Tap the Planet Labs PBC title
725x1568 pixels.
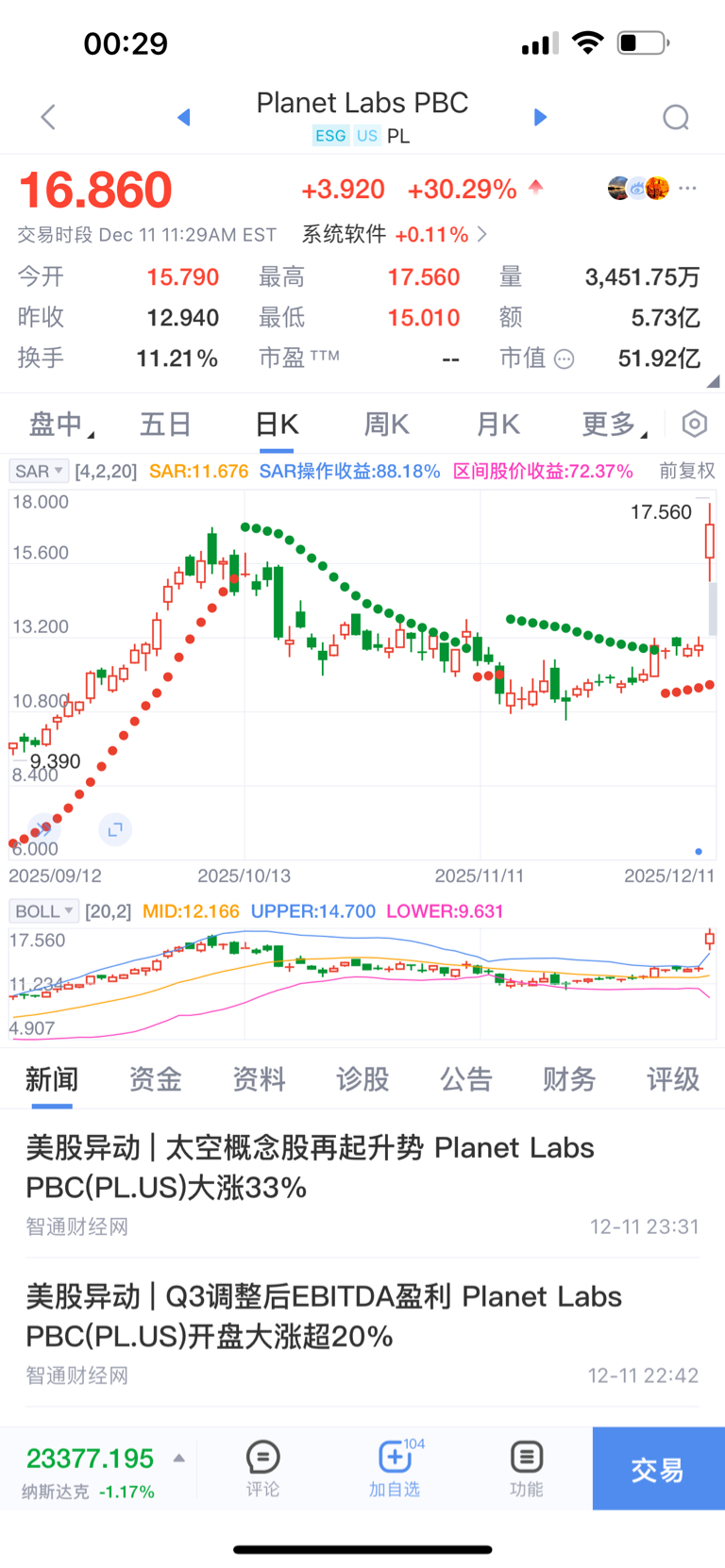(362, 103)
